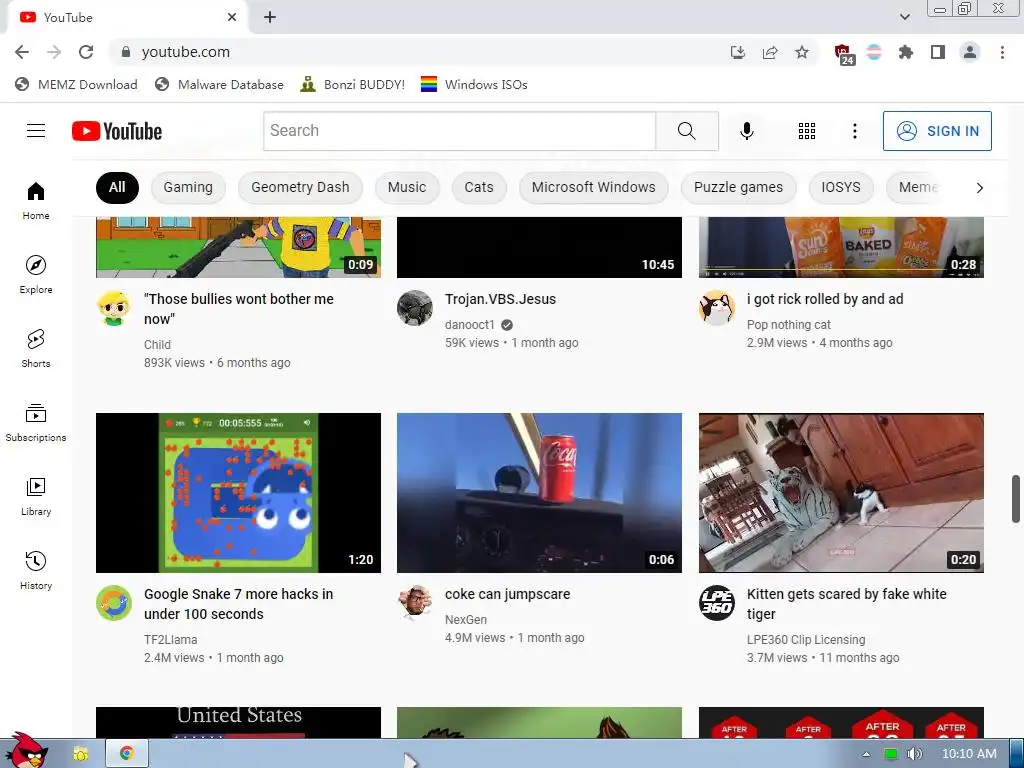
Task: Open Chrome from the taskbar
Action: [x=127, y=754]
